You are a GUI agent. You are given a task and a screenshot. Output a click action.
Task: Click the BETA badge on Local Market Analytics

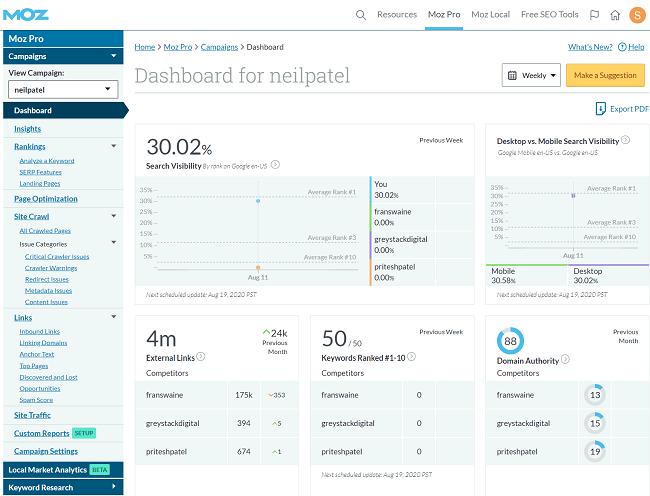pos(99,470)
